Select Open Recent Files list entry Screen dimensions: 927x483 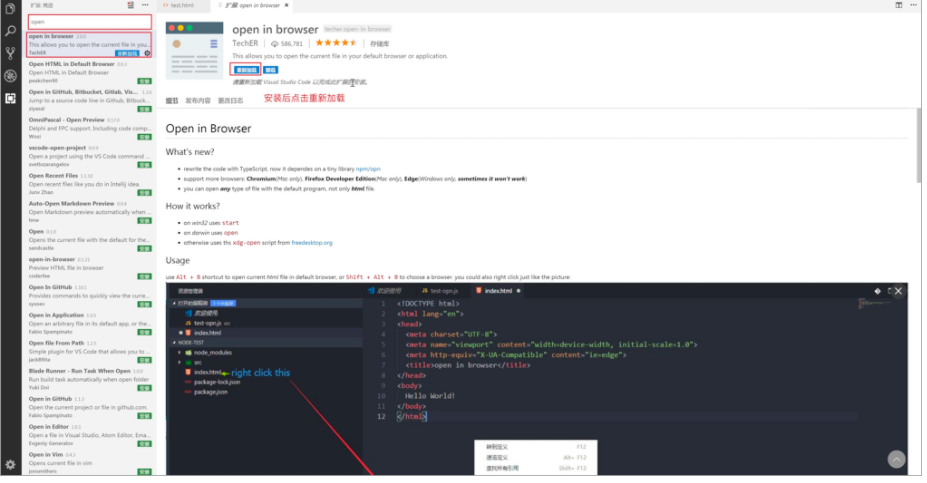[89, 184]
